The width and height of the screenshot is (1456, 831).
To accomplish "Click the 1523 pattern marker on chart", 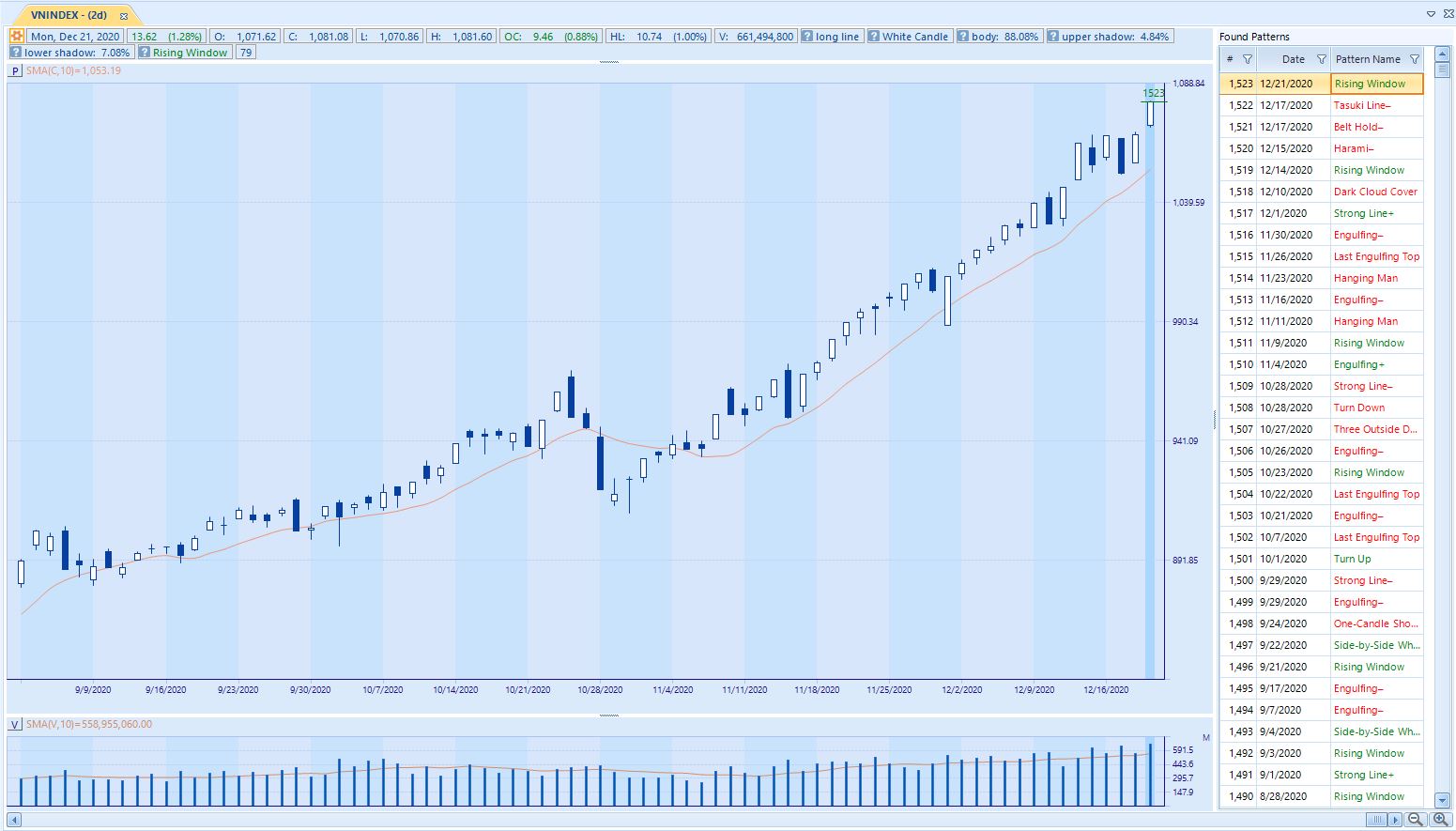I will click(1154, 93).
